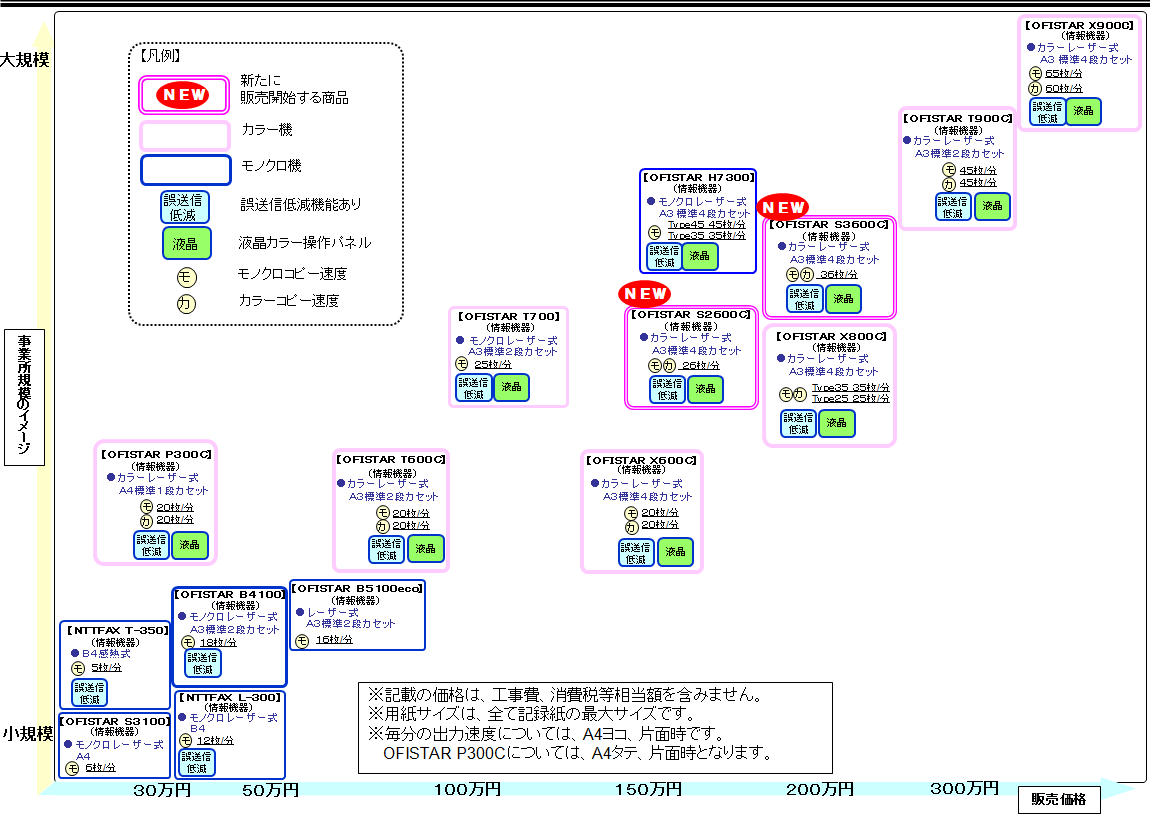Click the legend's green 液晶 badge
The image size is (1150, 814).
[x=186, y=243]
